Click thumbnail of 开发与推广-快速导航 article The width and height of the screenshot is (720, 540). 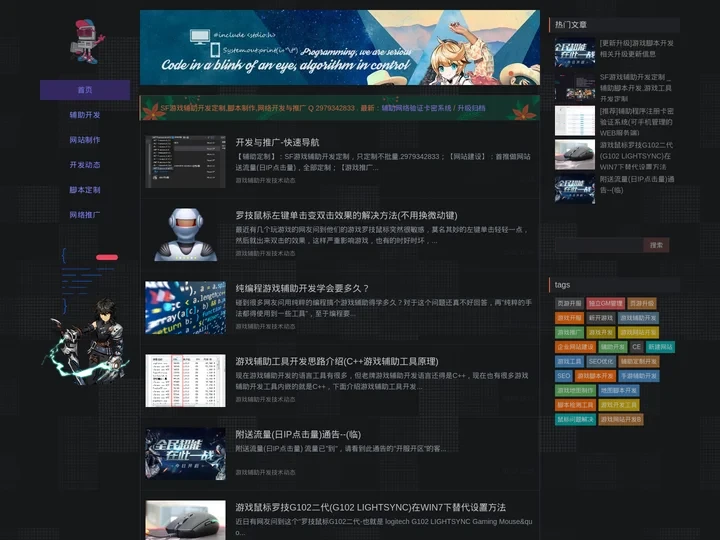186,162
